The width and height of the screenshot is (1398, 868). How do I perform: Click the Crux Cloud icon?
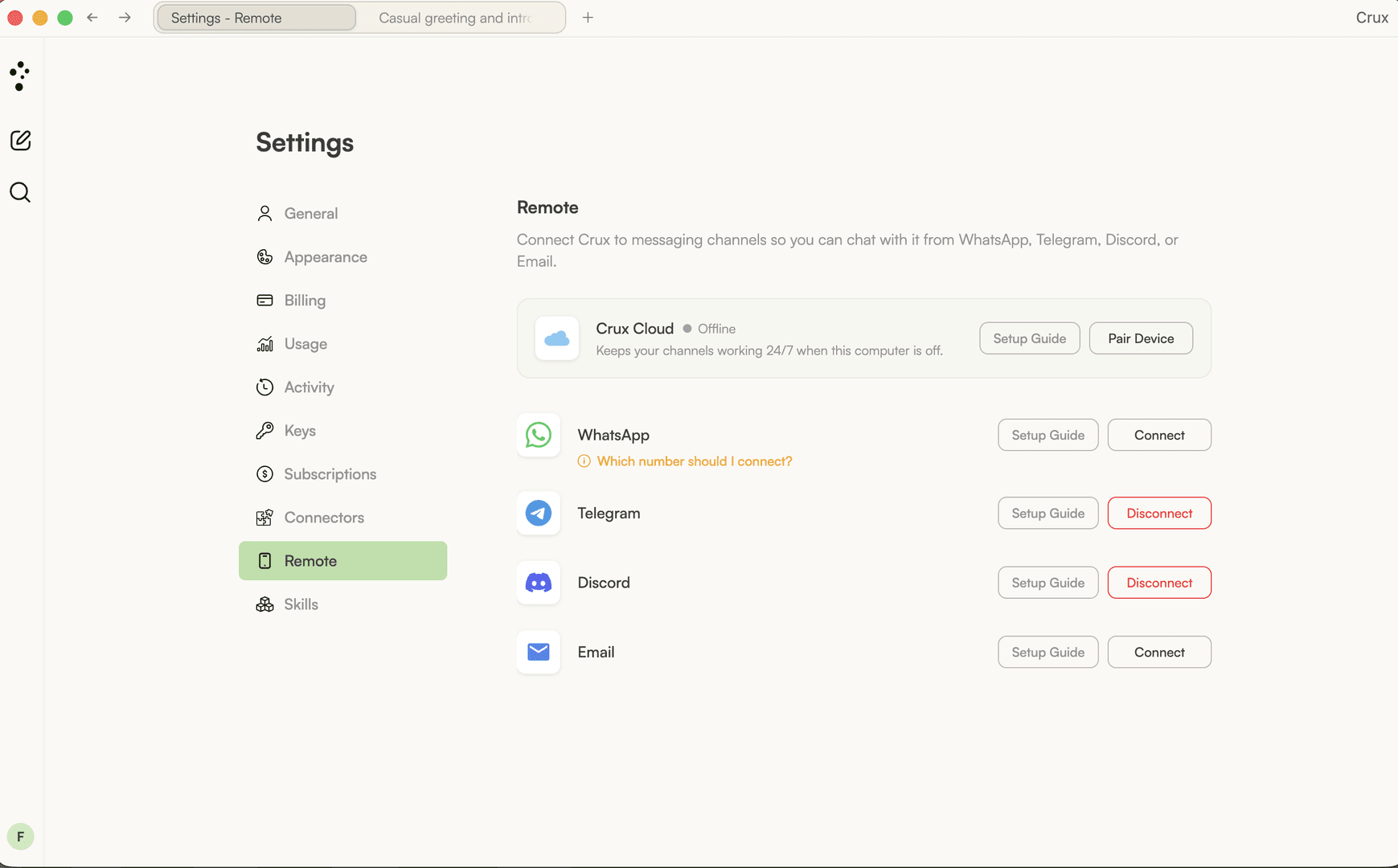[557, 338]
